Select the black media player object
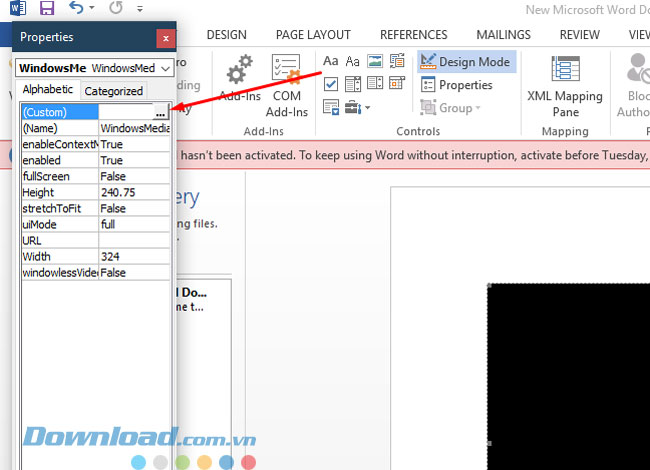650x470 pixels. 568,376
